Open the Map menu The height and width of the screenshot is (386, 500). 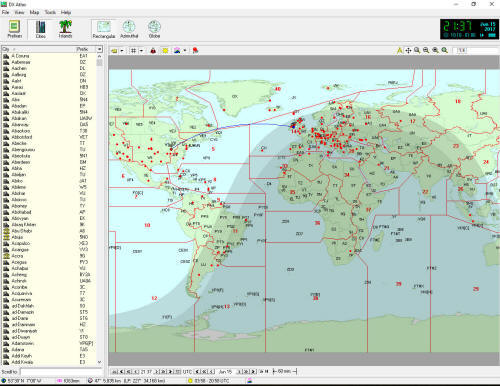pos(34,12)
